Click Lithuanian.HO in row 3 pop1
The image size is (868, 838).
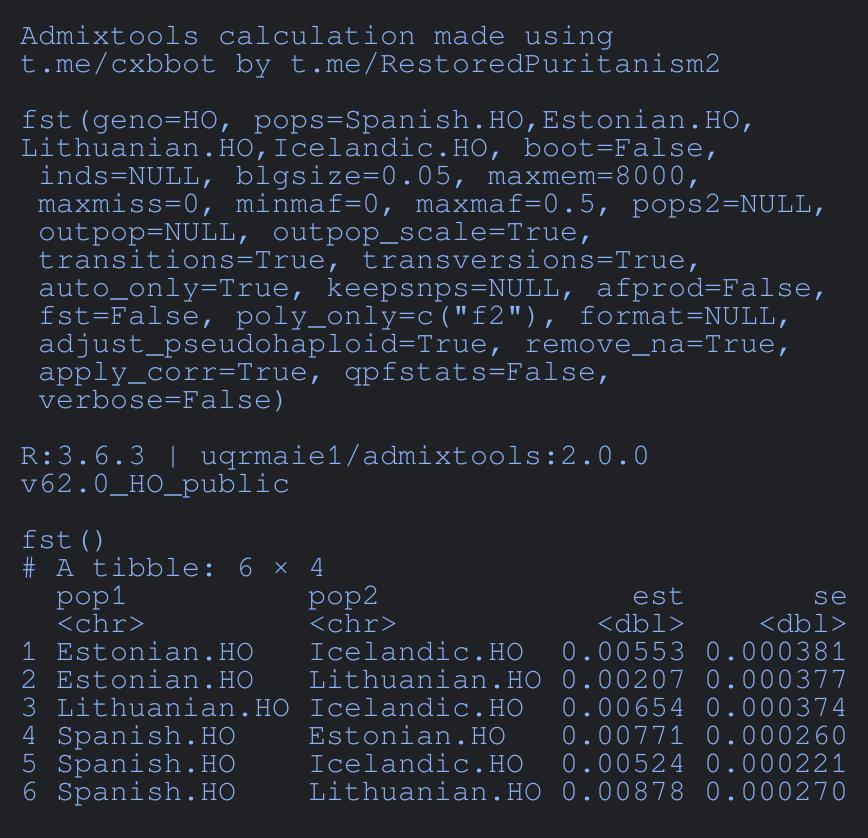point(172,709)
